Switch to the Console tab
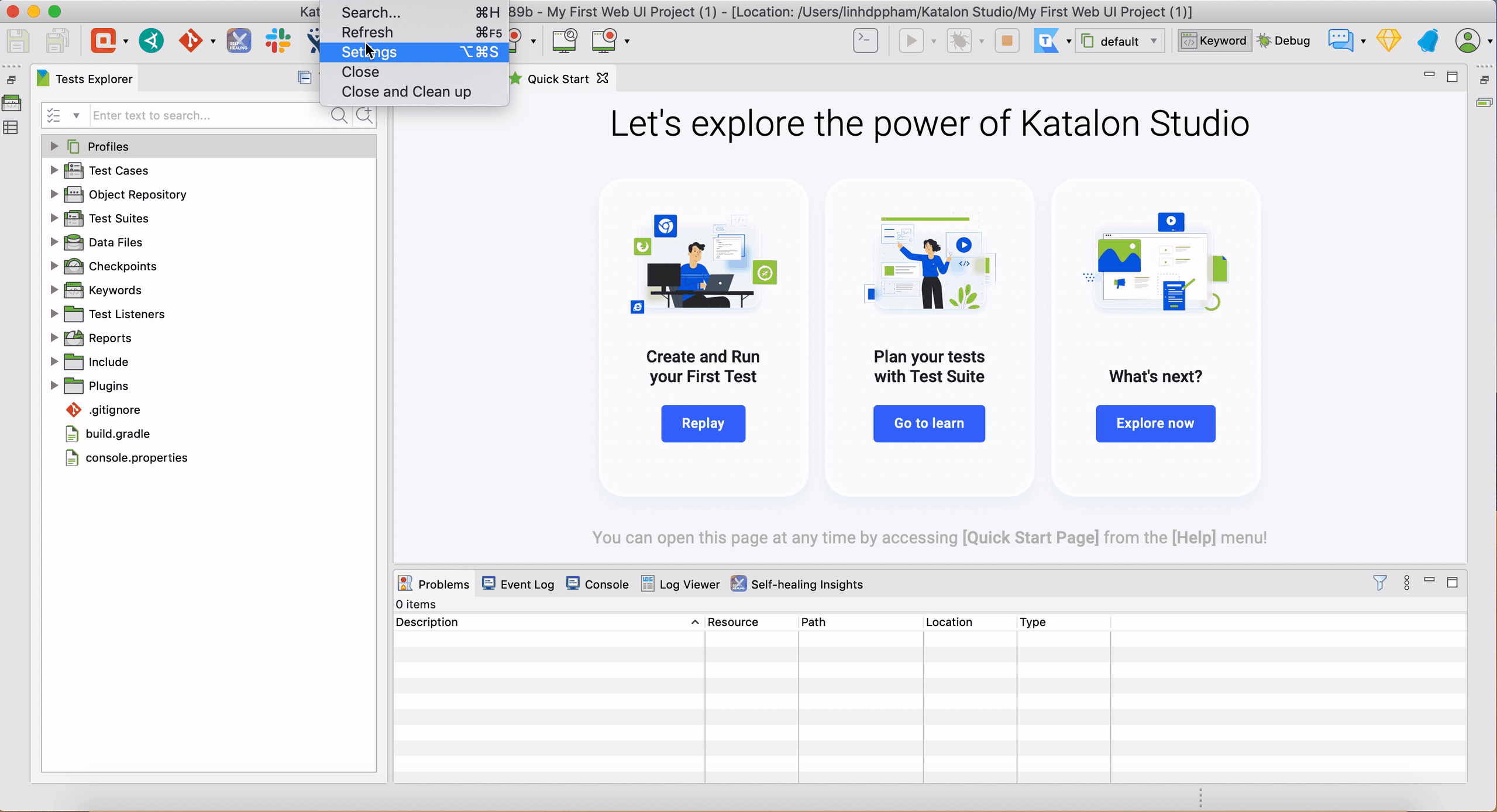 click(x=606, y=584)
